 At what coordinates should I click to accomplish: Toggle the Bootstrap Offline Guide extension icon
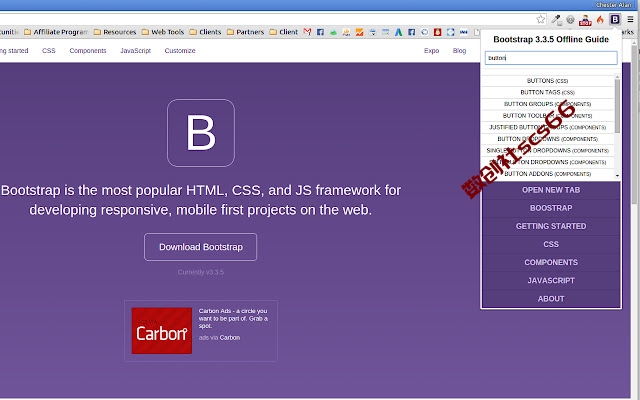tap(615, 19)
